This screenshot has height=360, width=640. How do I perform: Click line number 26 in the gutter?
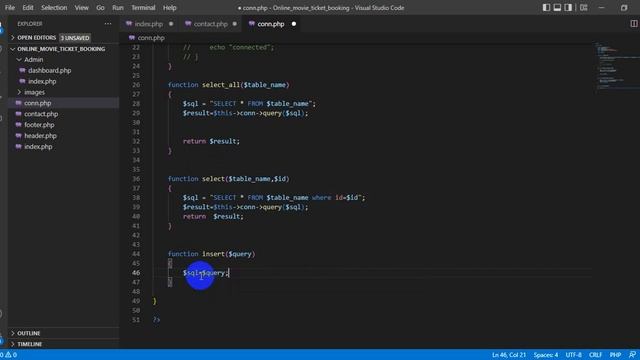[136, 85]
